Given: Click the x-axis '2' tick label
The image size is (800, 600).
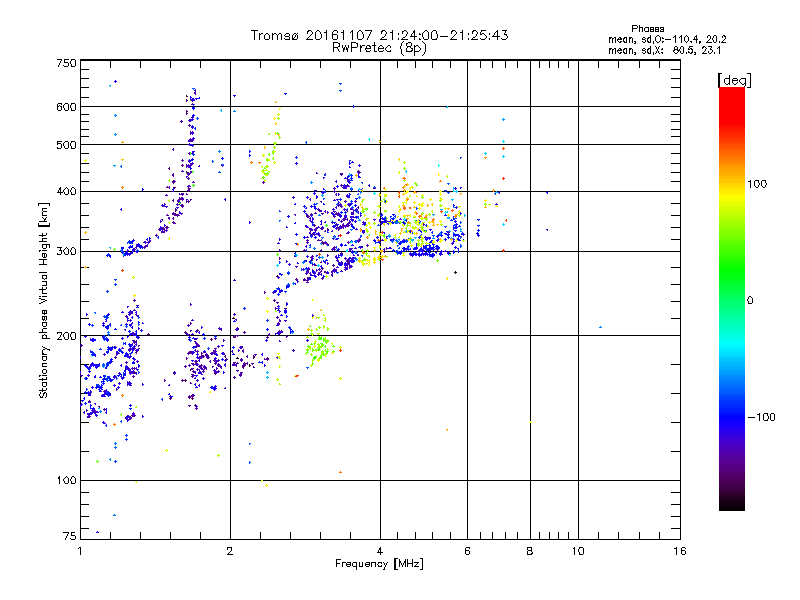Looking at the screenshot, I should pyautogui.click(x=230, y=551).
